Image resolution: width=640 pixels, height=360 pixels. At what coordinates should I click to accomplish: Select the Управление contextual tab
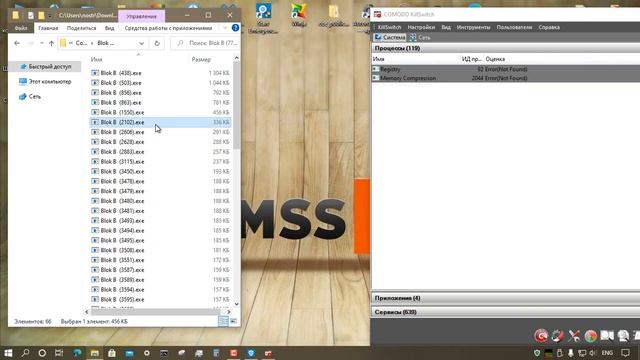click(141, 16)
